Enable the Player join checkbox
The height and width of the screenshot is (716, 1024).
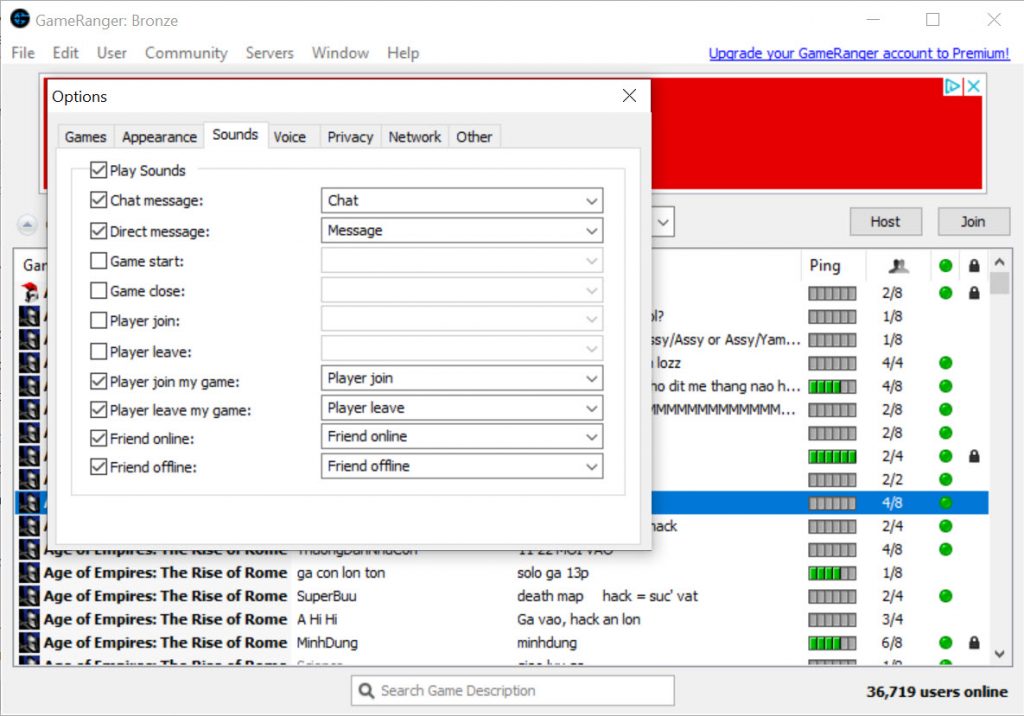tap(99, 320)
